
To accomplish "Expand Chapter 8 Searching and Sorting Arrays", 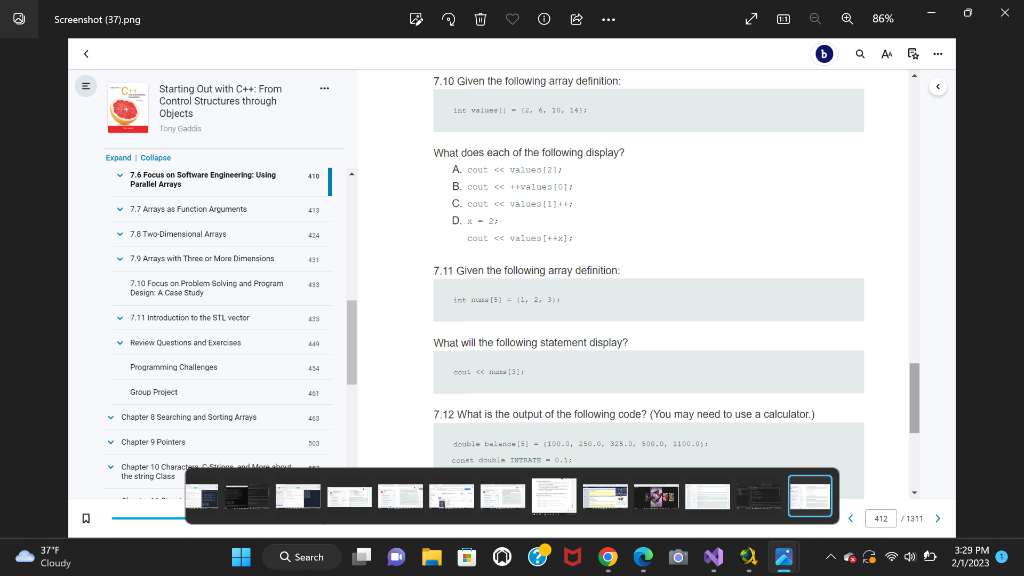I will pos(111,417).
